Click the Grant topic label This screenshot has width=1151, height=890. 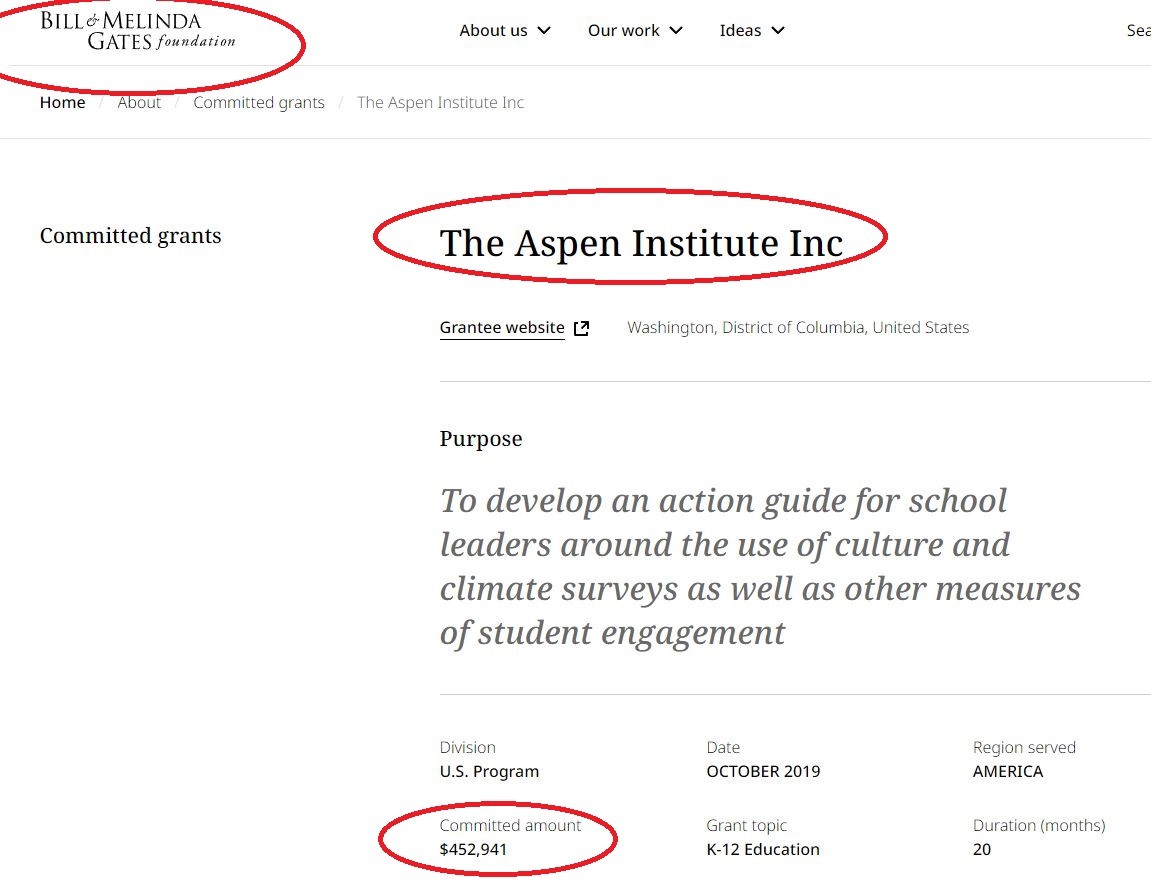(x=747, y=825)
